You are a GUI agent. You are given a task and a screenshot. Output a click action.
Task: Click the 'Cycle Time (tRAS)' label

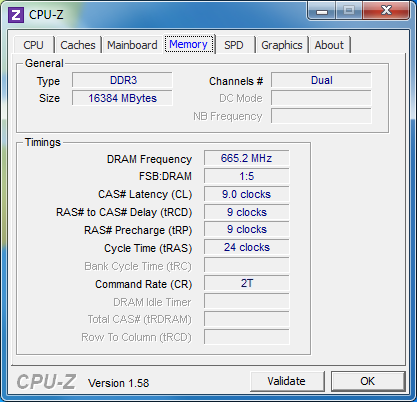pyautogui.click(x=148, y=248)
